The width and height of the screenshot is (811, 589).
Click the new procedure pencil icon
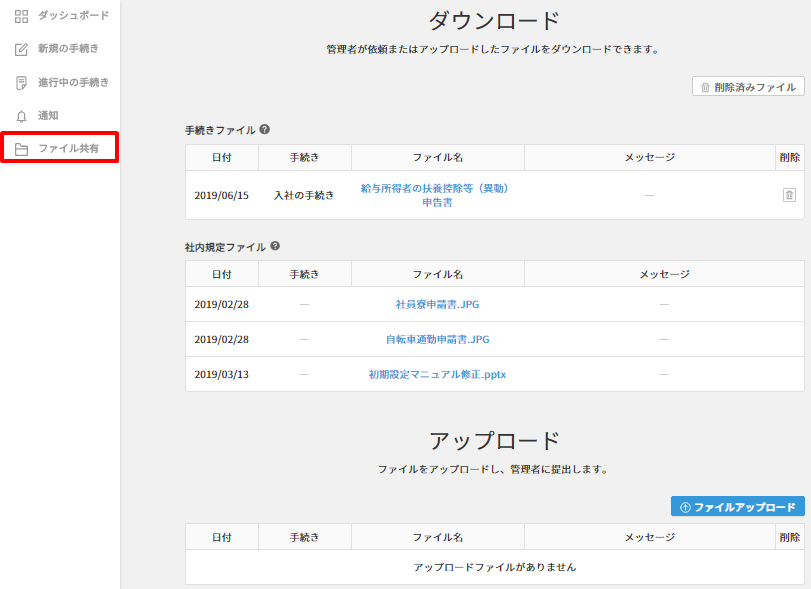tap(21, 49)
